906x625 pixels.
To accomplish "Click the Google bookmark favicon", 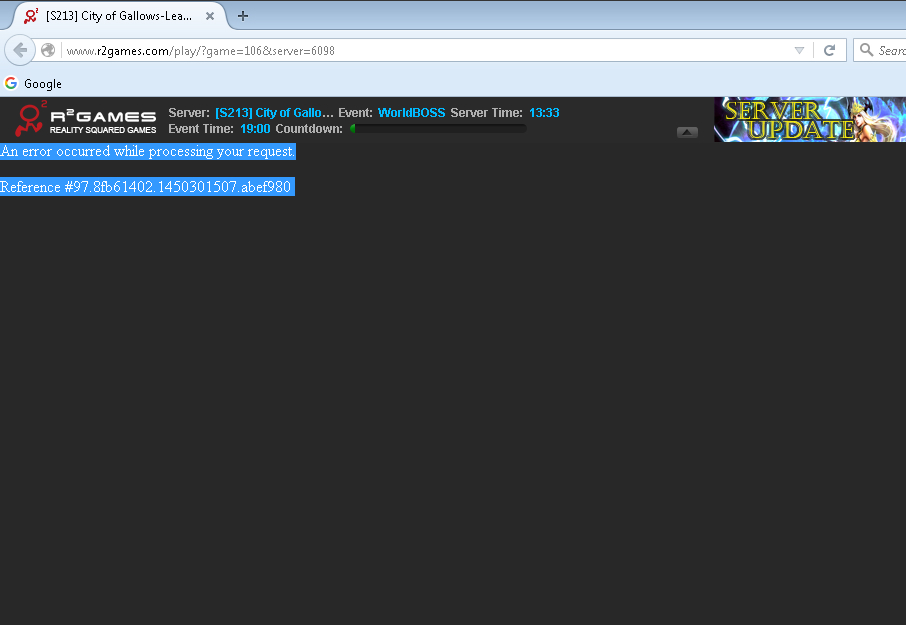I will coord(11,84).
